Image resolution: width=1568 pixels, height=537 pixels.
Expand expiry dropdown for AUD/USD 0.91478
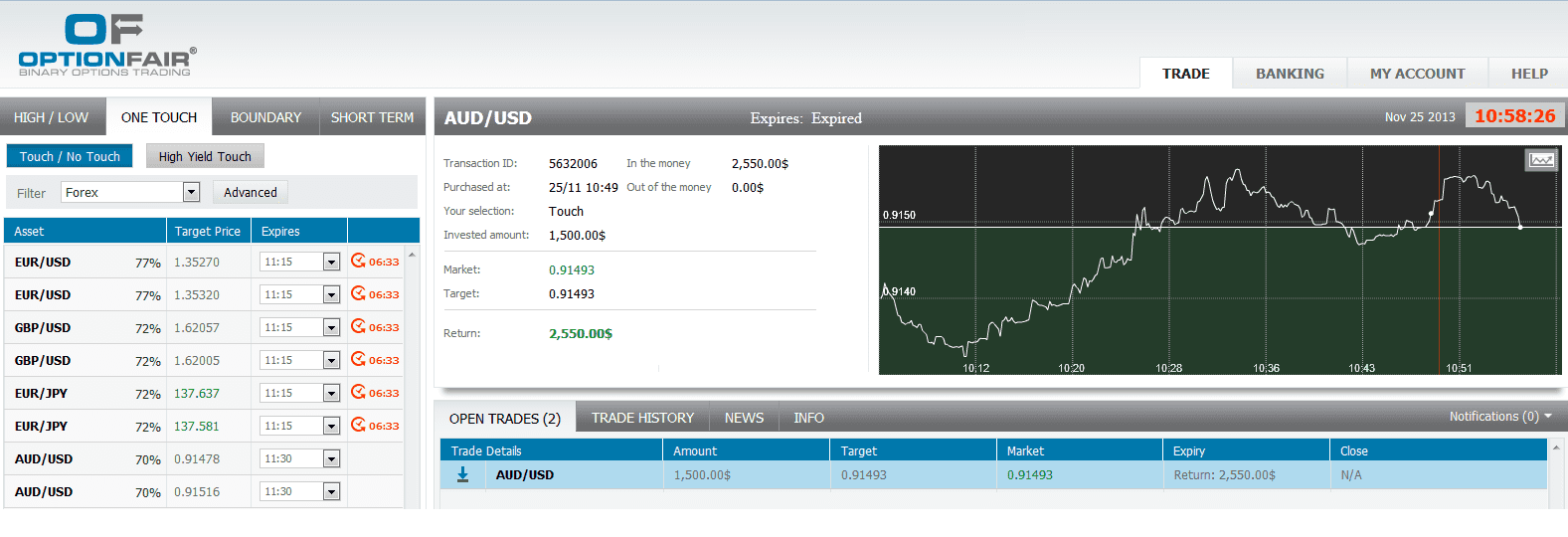pyautogui.click(x=331, y=459)
